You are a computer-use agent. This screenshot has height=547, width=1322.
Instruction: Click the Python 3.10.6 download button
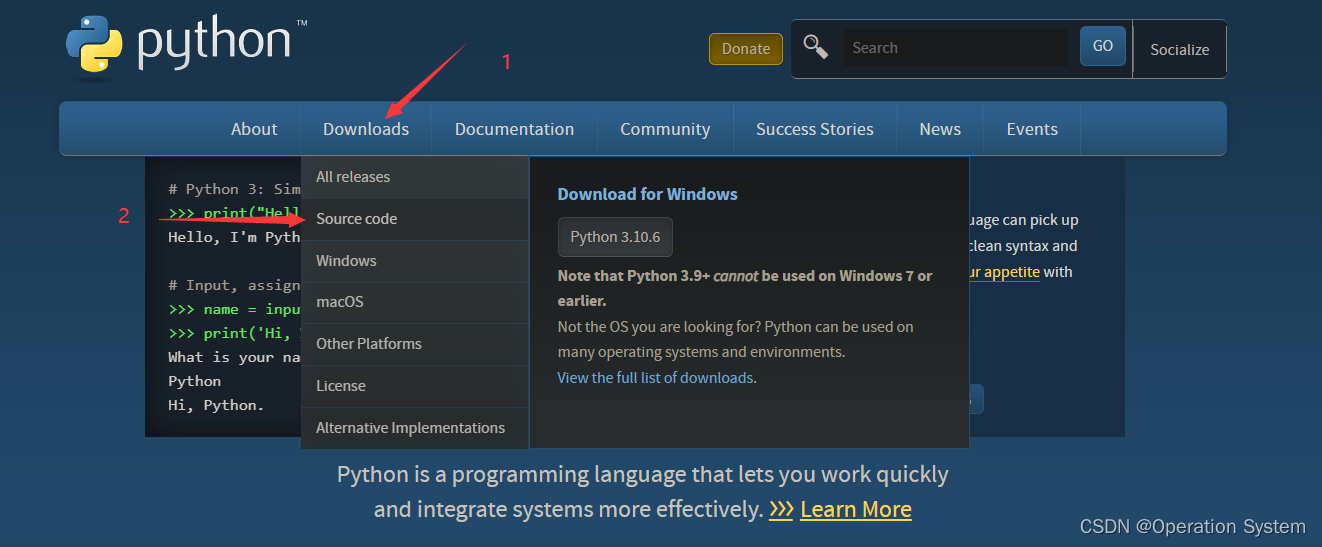(x=615, y=237)
